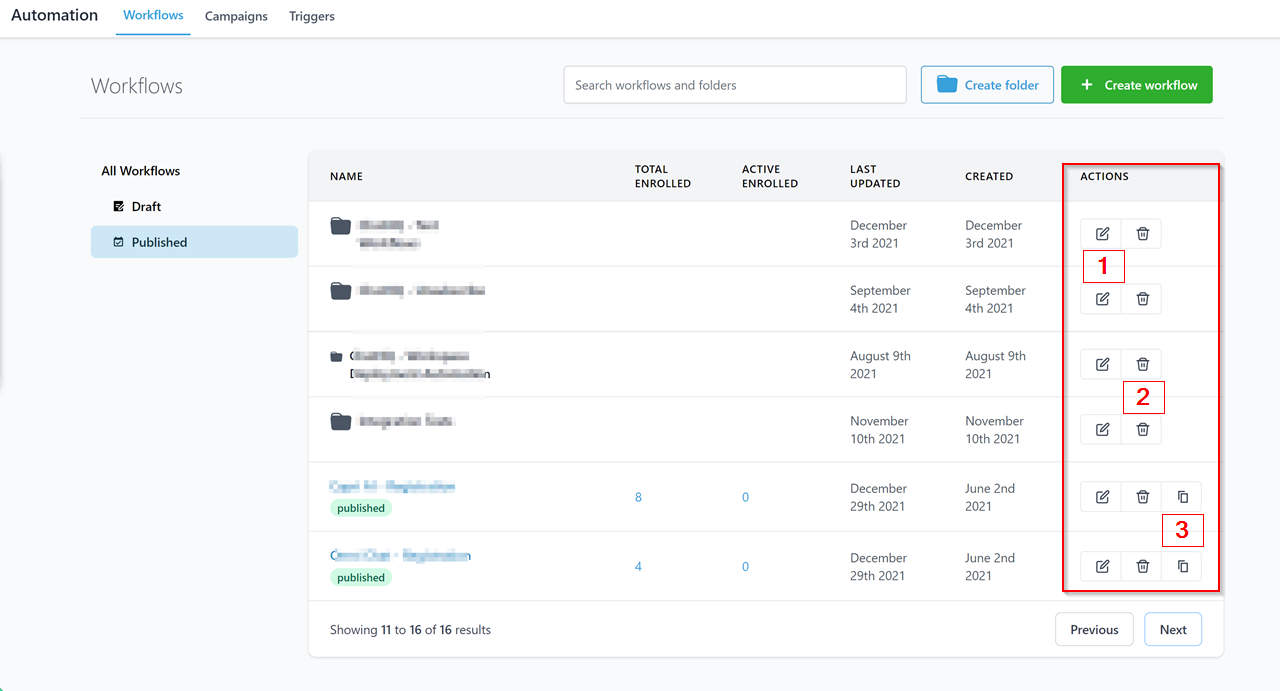Screen dimensions: 1280x691
Task: Click the Create folder button
Action: (987, 85)
